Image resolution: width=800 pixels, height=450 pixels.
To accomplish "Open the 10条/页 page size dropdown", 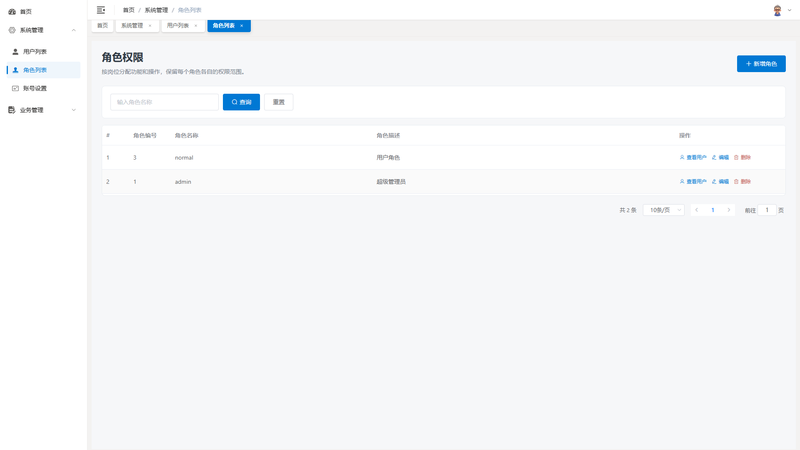I will (x=664, y=210).
